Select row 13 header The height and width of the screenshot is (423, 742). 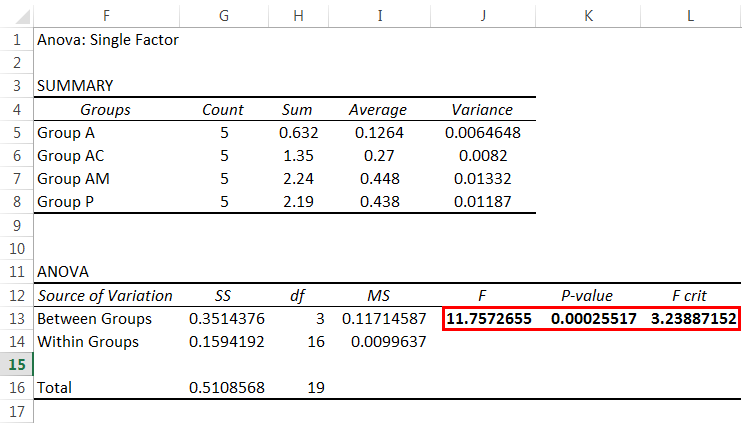click(17, 318)
